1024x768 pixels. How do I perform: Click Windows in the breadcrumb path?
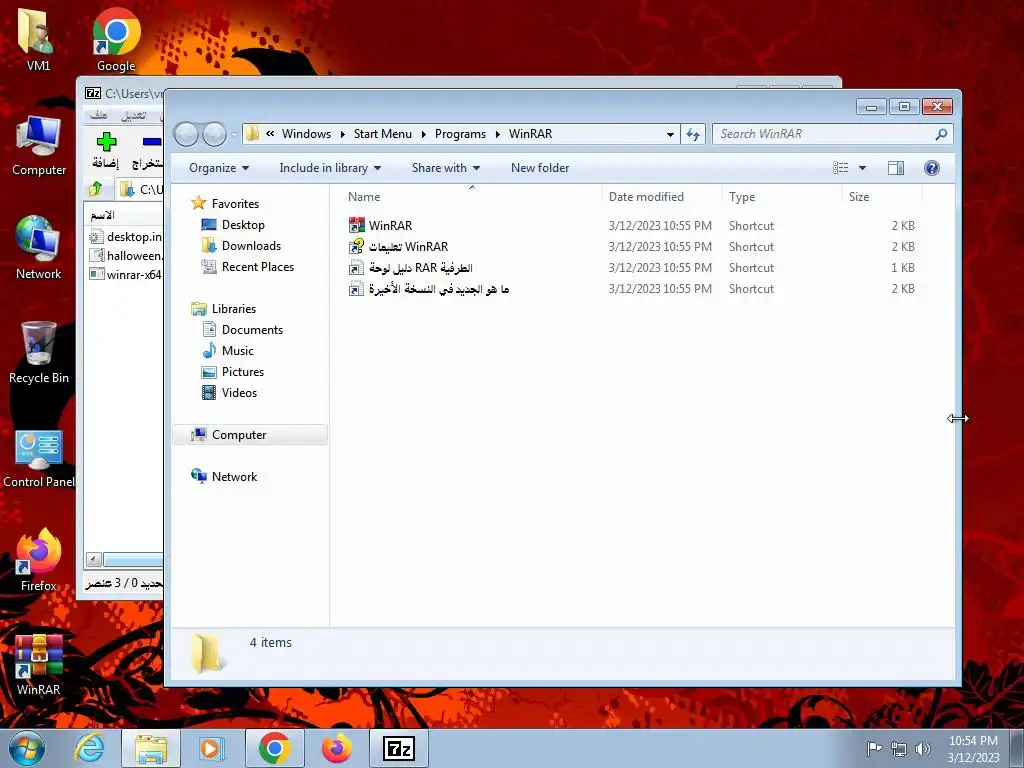306,134
